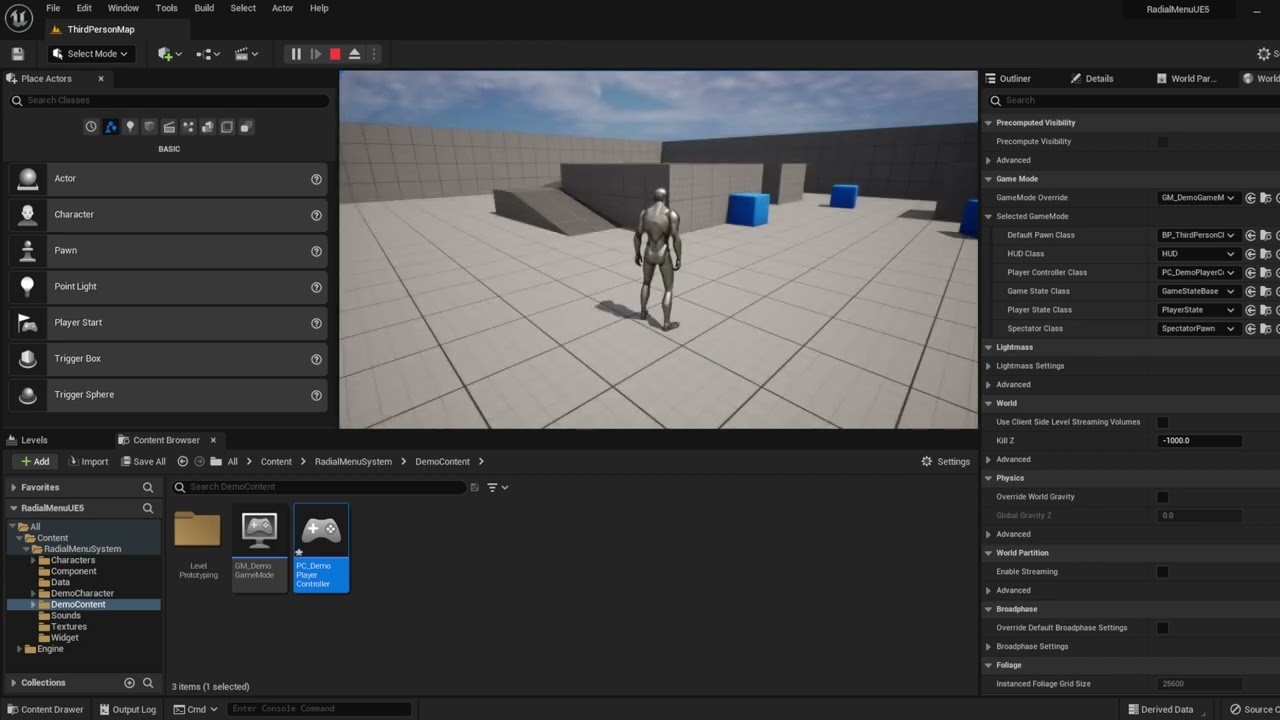Viewport: 1280px width, 720px height.
Task: Toggle Enable Streaming checkbox
Action: tap(1162, 572)
